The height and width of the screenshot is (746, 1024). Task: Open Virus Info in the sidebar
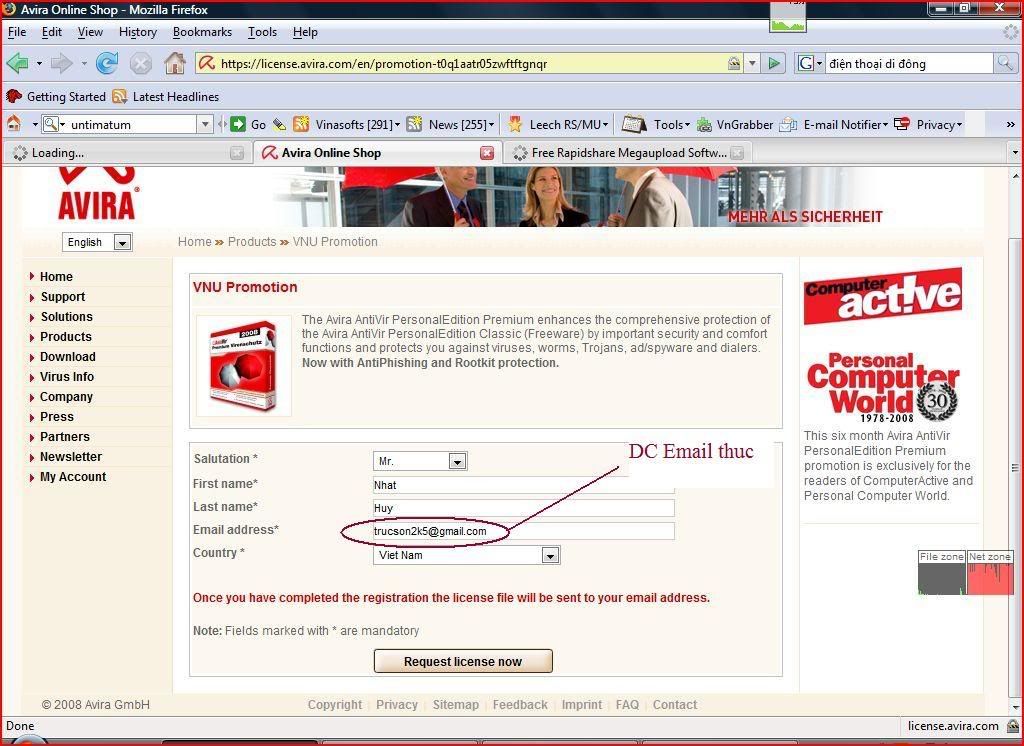[67, 377]
